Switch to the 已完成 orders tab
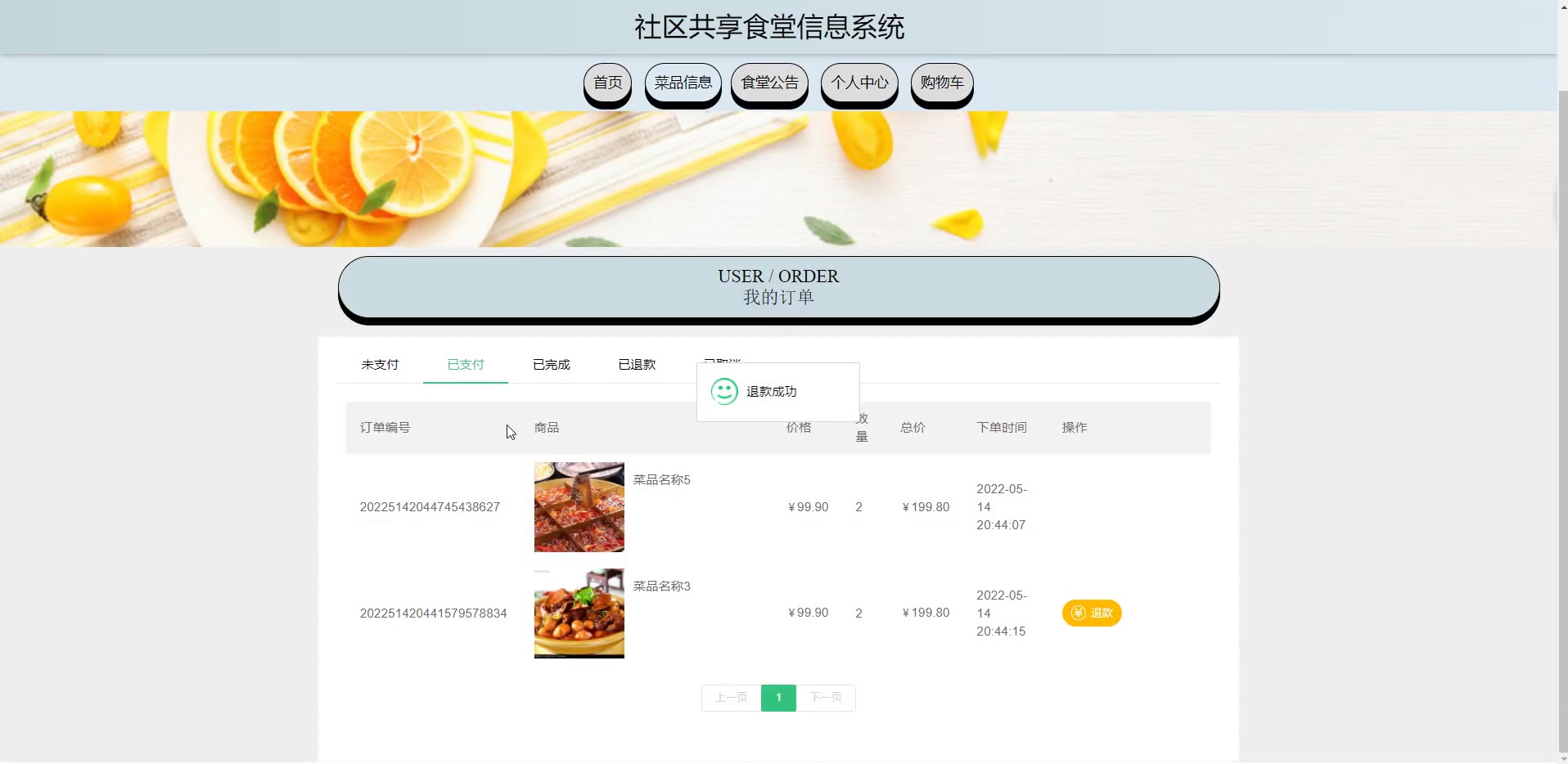1568x764 pixels. 552,365
